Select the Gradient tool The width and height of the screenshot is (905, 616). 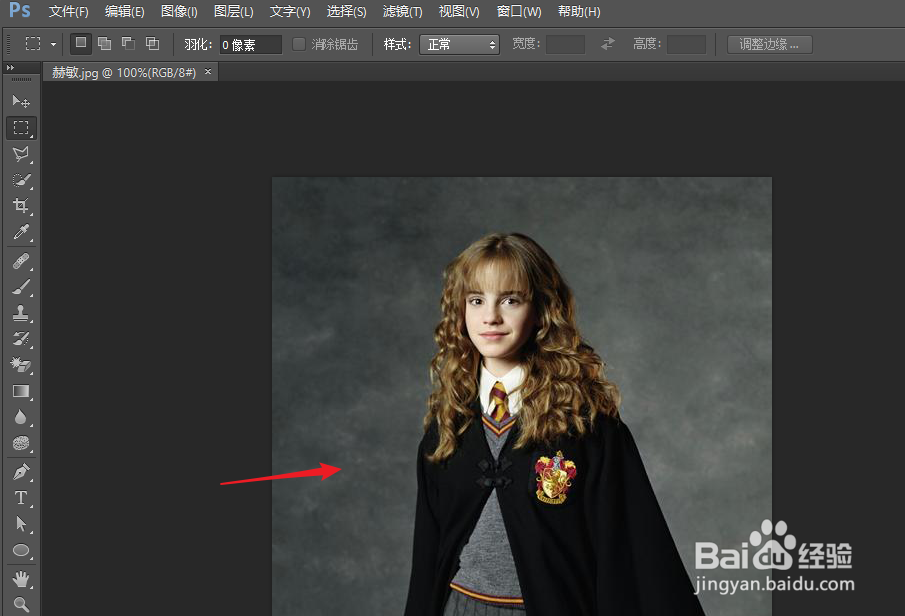(21, 391)
